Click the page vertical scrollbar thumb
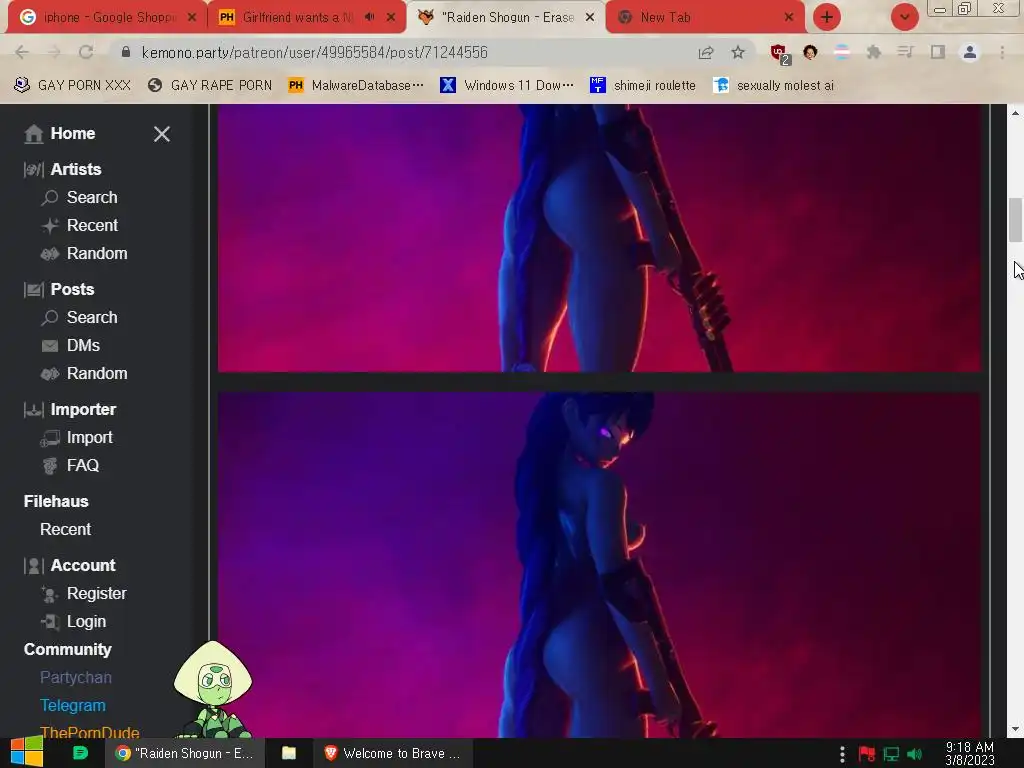 [1016, 220]
